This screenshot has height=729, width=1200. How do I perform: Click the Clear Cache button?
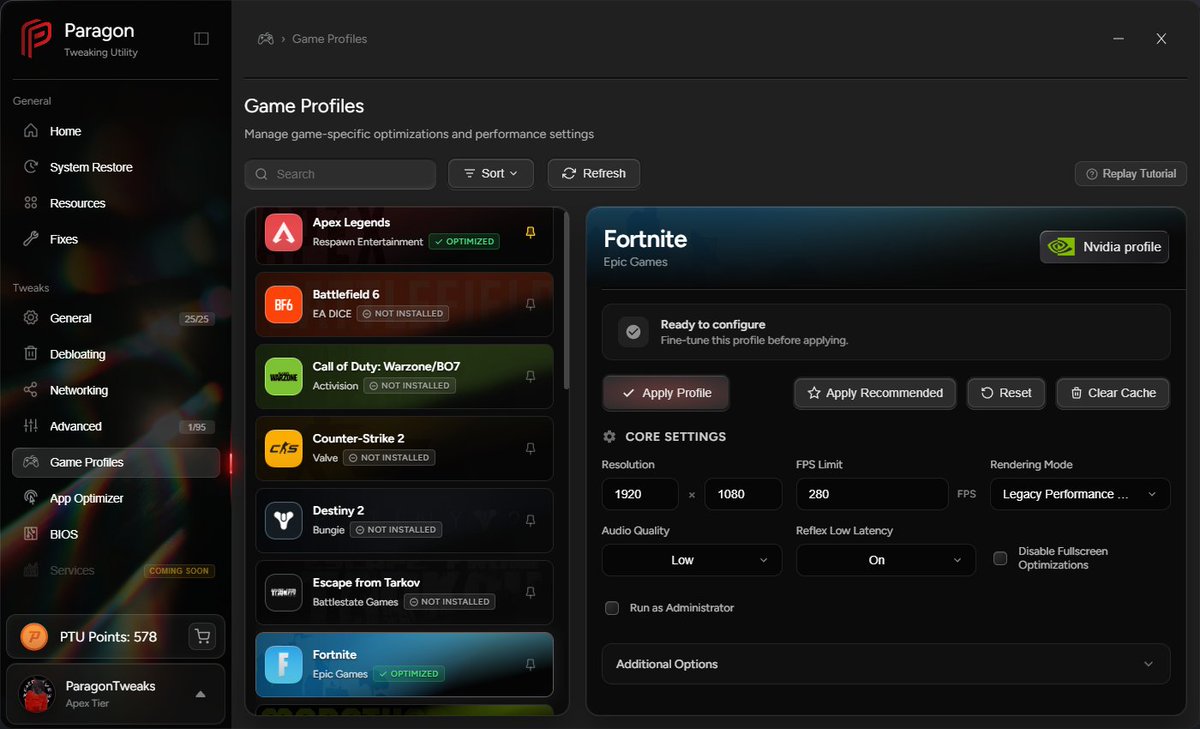click(x=1113, y=393)
